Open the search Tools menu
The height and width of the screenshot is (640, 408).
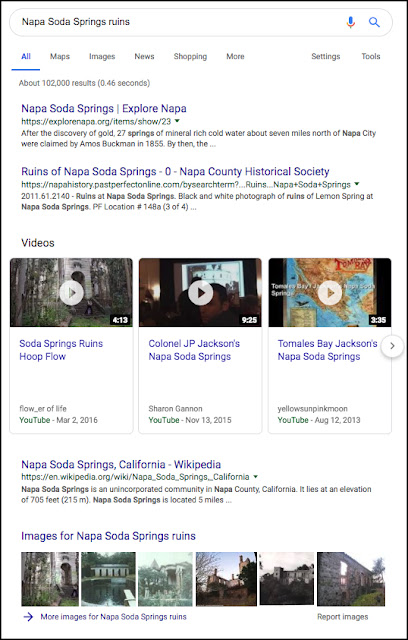tap(371, 57)
